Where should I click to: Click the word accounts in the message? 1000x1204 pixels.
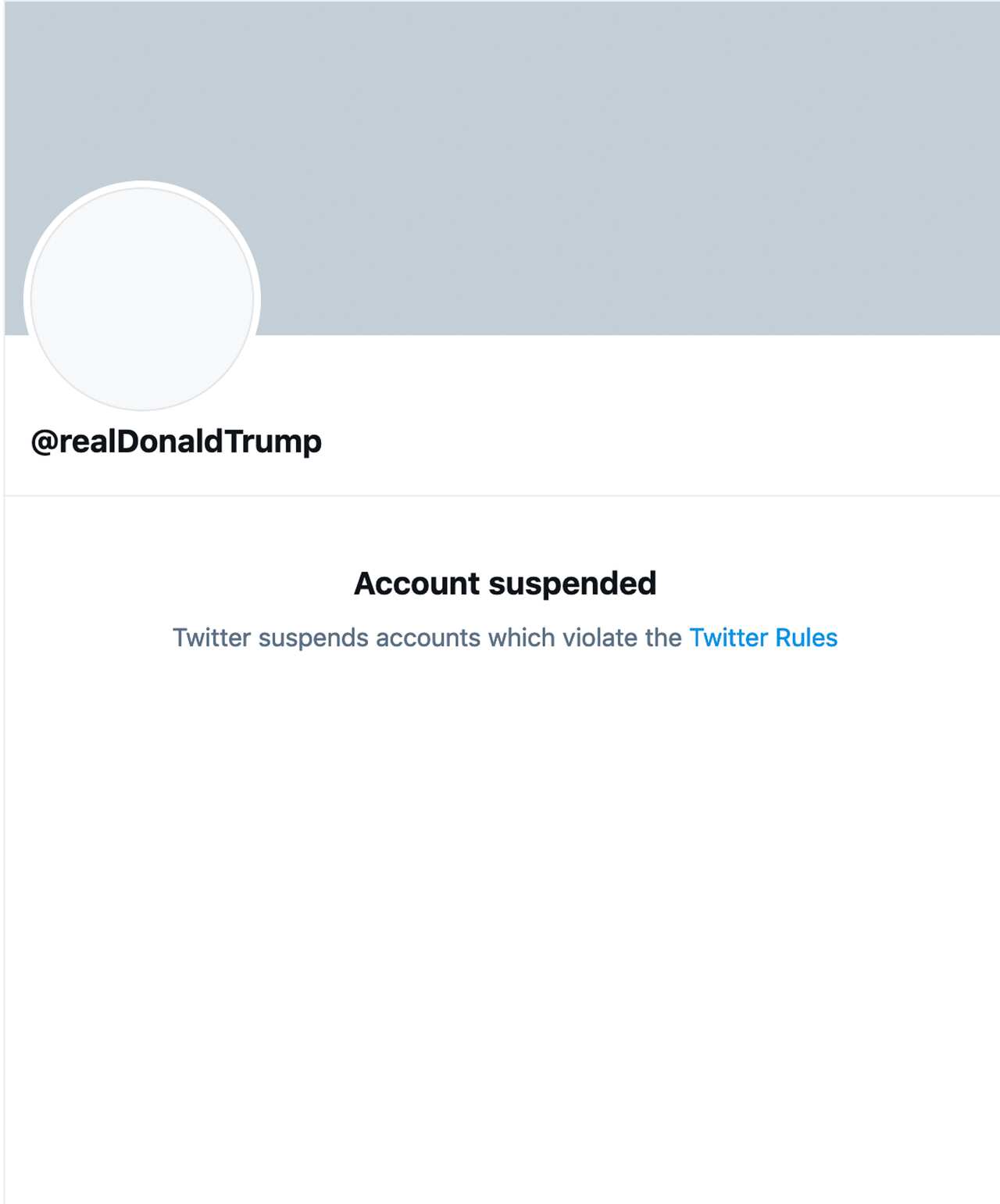click(429, 638)
